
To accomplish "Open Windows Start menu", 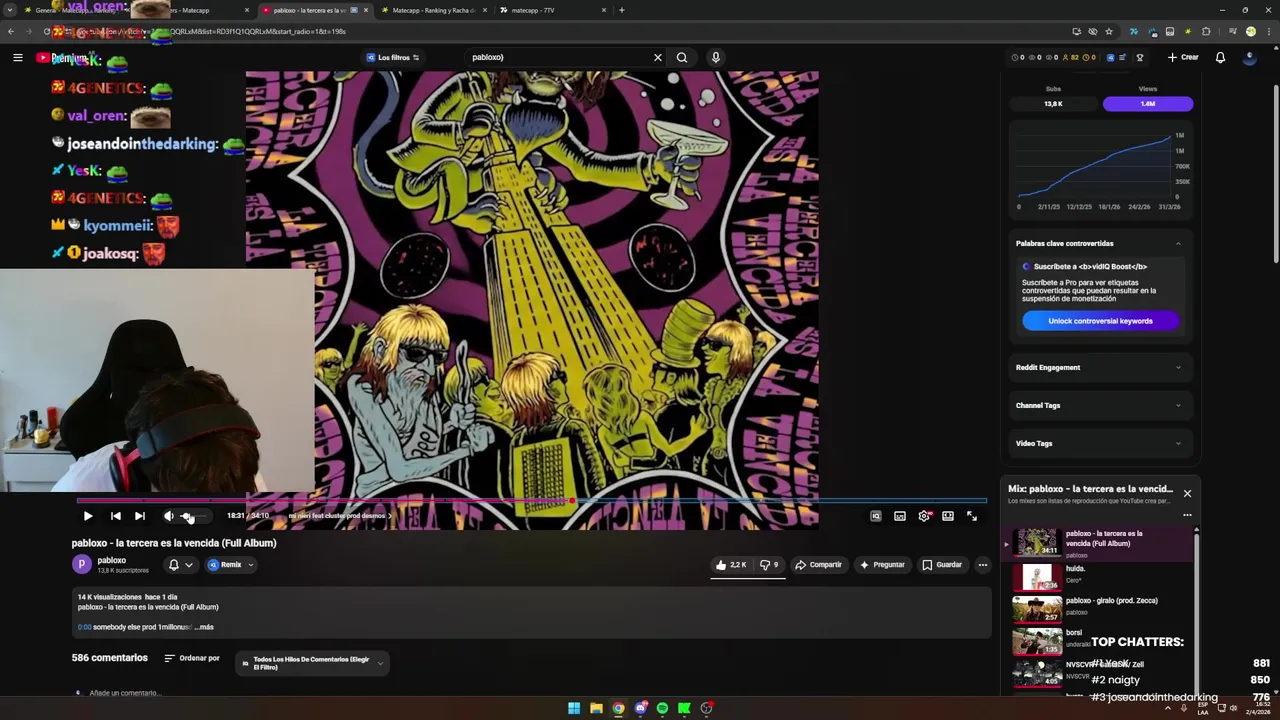I will (x=574, y=708).
